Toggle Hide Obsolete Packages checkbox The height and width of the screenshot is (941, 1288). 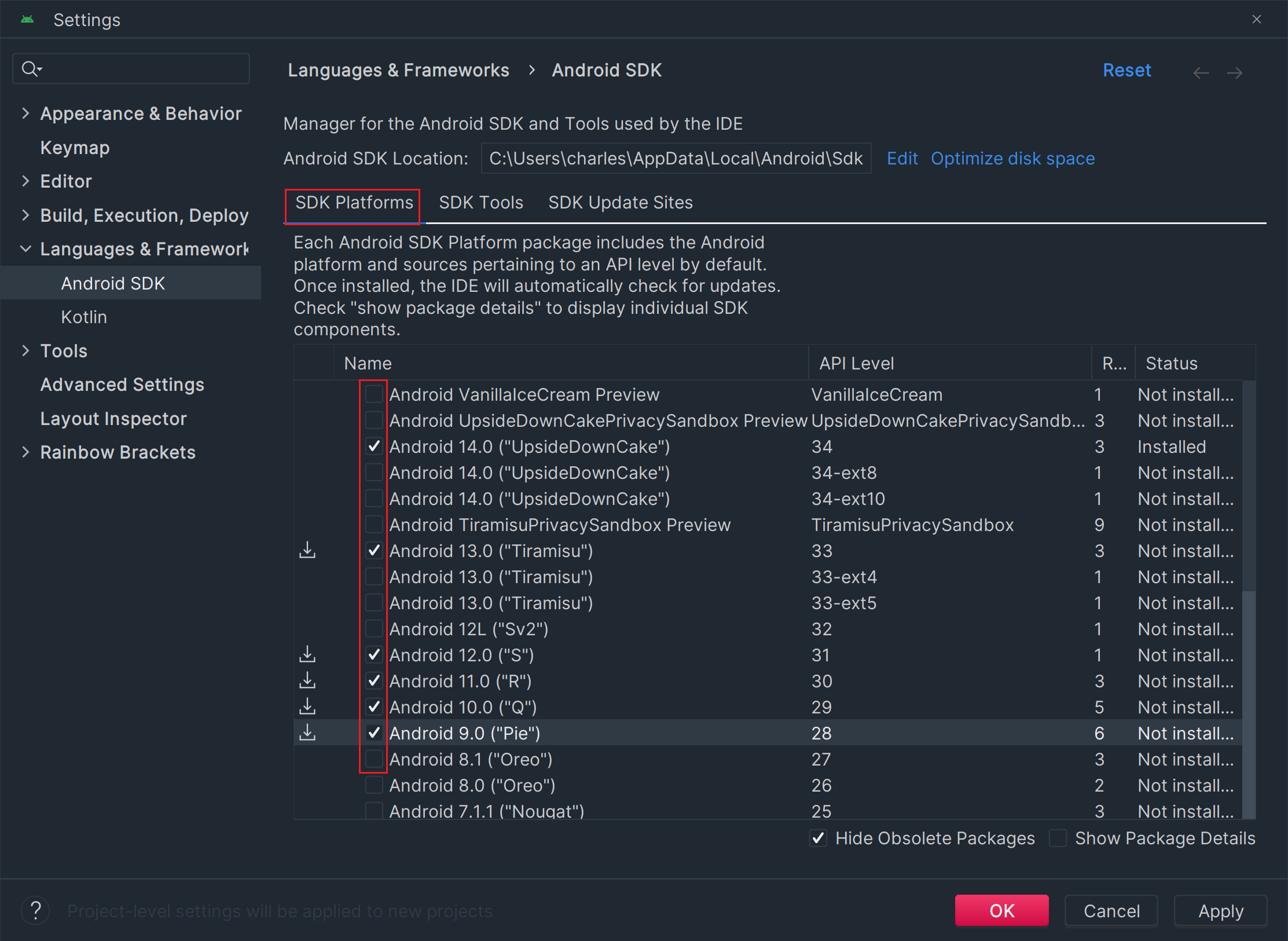818,838
